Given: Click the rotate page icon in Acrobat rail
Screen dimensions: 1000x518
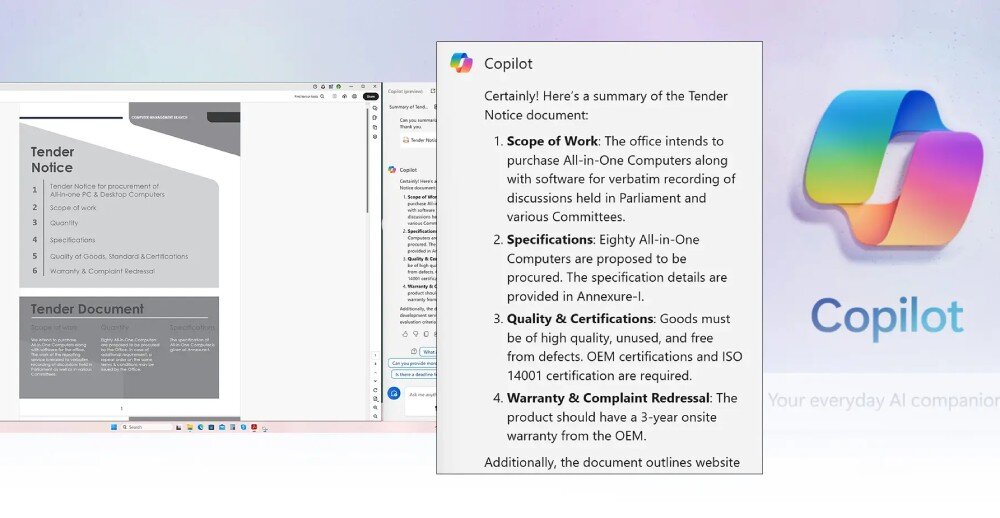Looking at the screenshot, I should [375, 390].
